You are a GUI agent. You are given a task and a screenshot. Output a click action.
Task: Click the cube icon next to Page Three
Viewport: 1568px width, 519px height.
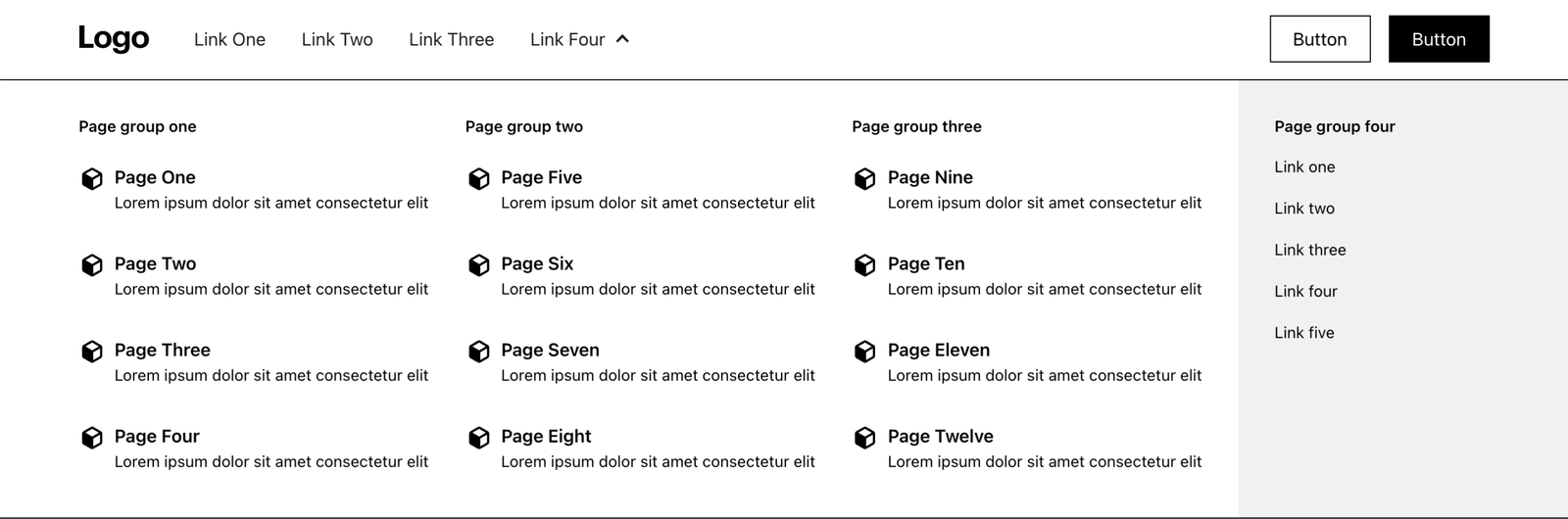coord(92,352)
